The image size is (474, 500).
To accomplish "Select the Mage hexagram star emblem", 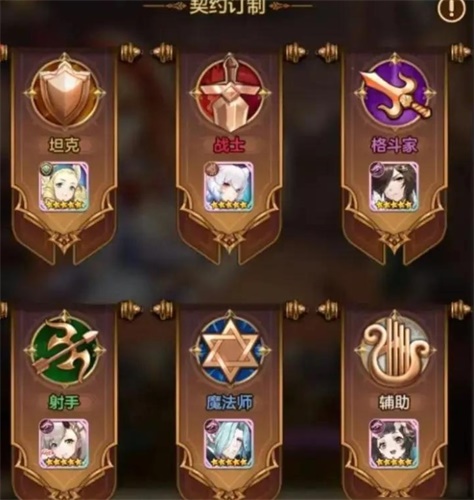I will (229, 350).
